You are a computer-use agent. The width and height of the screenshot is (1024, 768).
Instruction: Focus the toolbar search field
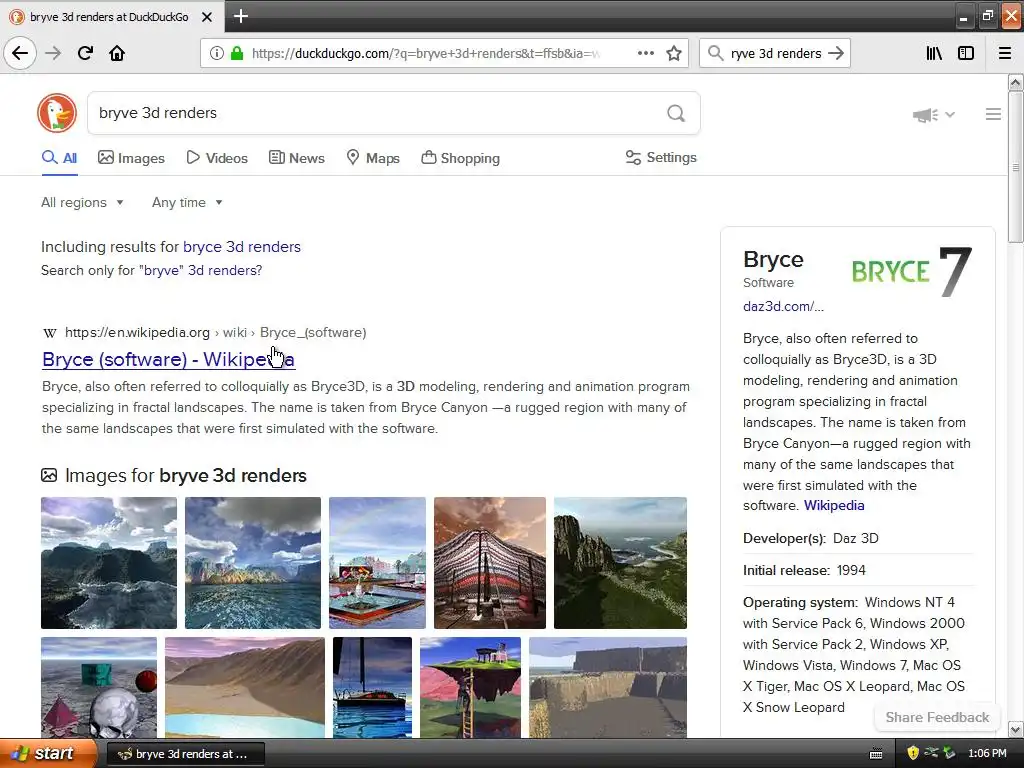pyautogui.click(x=776, y=53)
